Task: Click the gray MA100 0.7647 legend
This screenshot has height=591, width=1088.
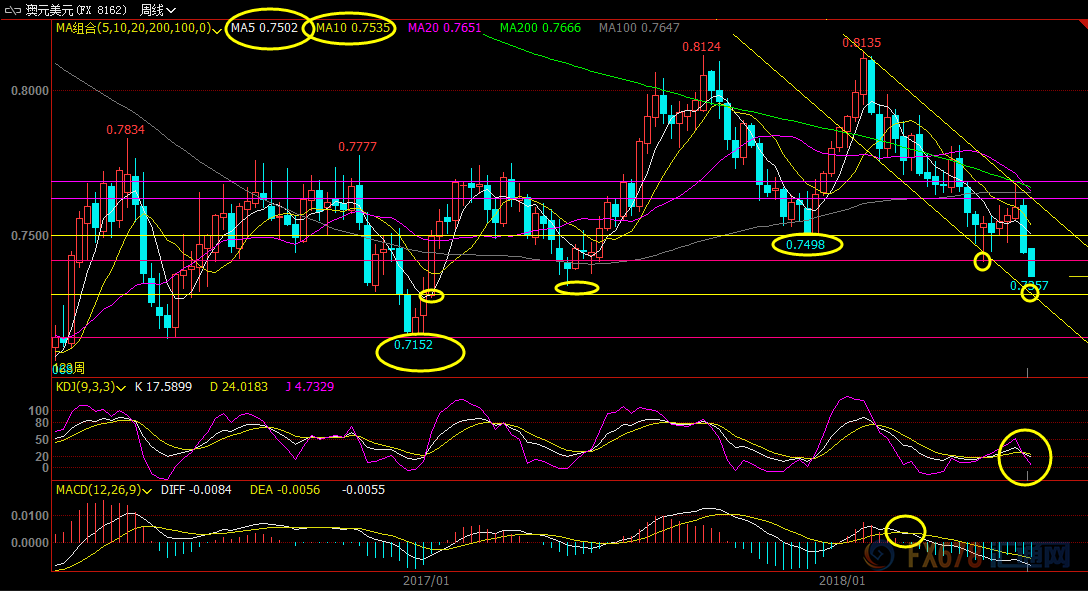Action: click(x=638, y=28)
